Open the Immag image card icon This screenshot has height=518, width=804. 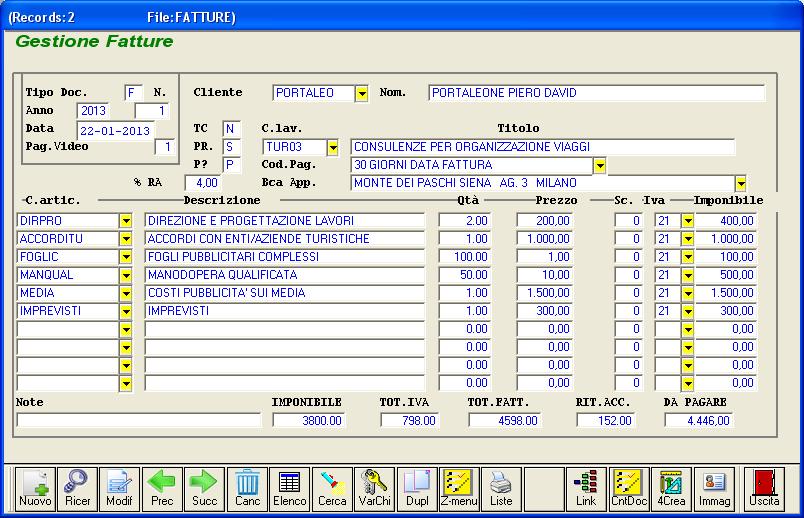pos(714,489)
